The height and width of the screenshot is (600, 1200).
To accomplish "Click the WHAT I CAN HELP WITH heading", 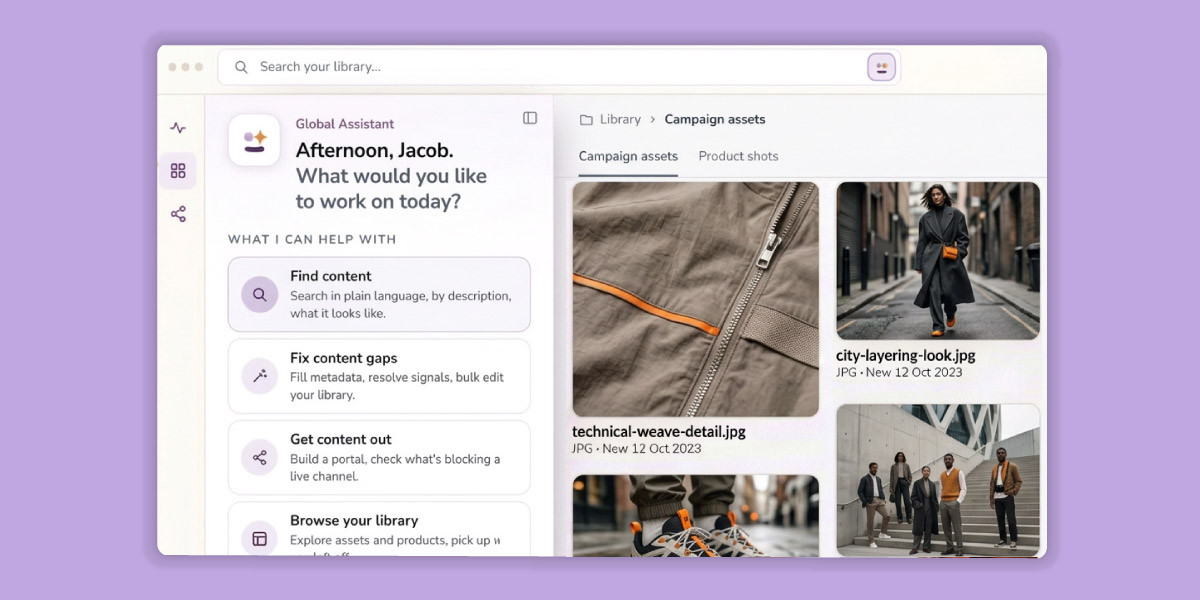I will [x=312, y=240].
